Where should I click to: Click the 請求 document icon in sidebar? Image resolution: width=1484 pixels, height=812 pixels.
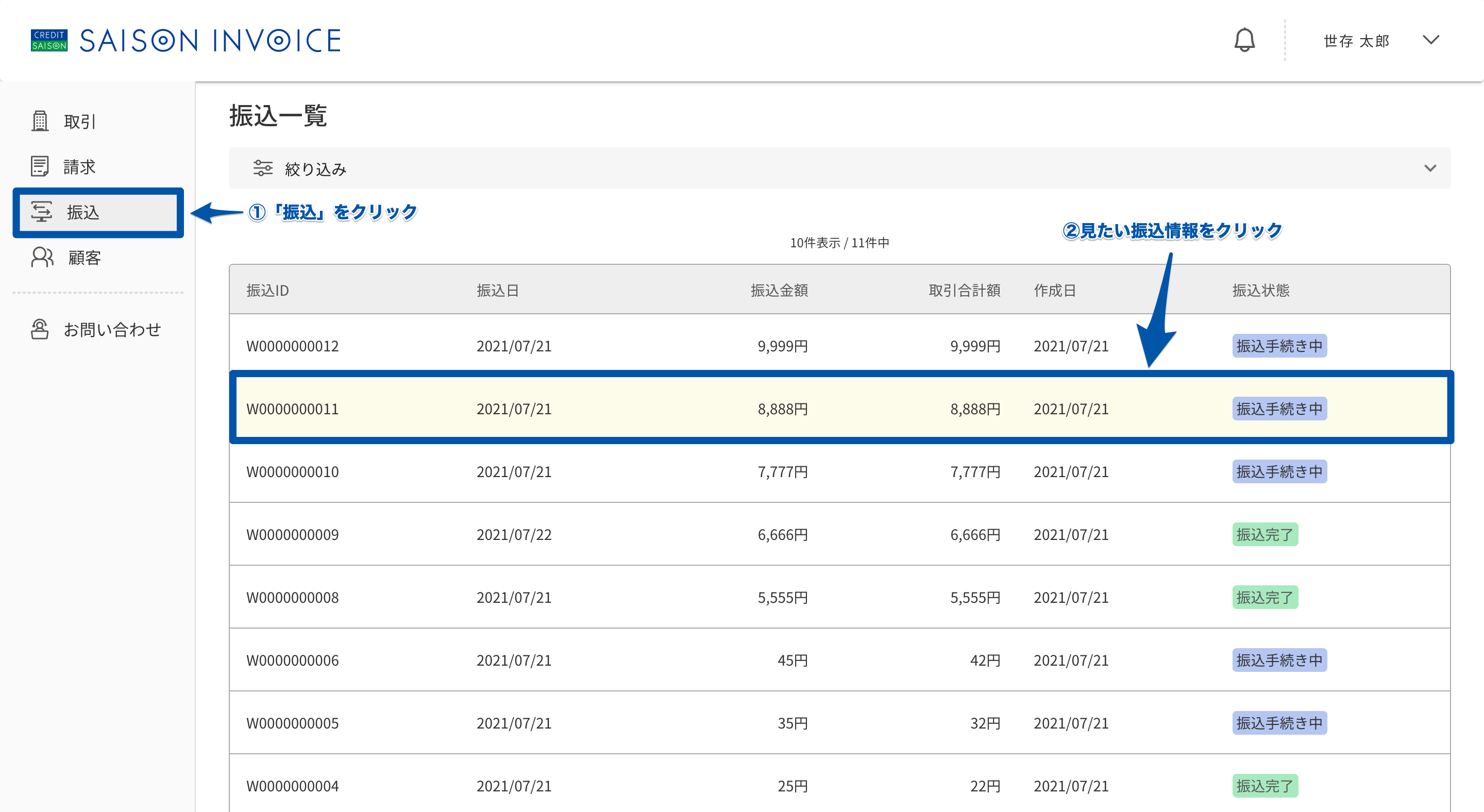40,166
